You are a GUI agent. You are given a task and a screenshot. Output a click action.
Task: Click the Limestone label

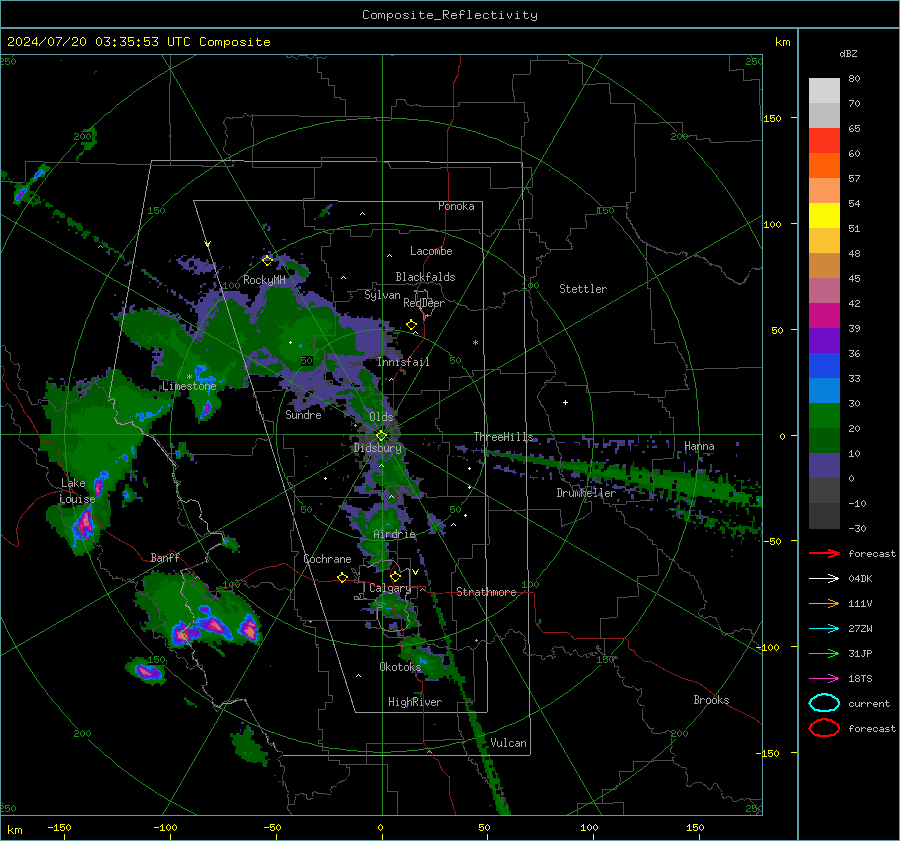pyautogui.click(x=189, y=386)
